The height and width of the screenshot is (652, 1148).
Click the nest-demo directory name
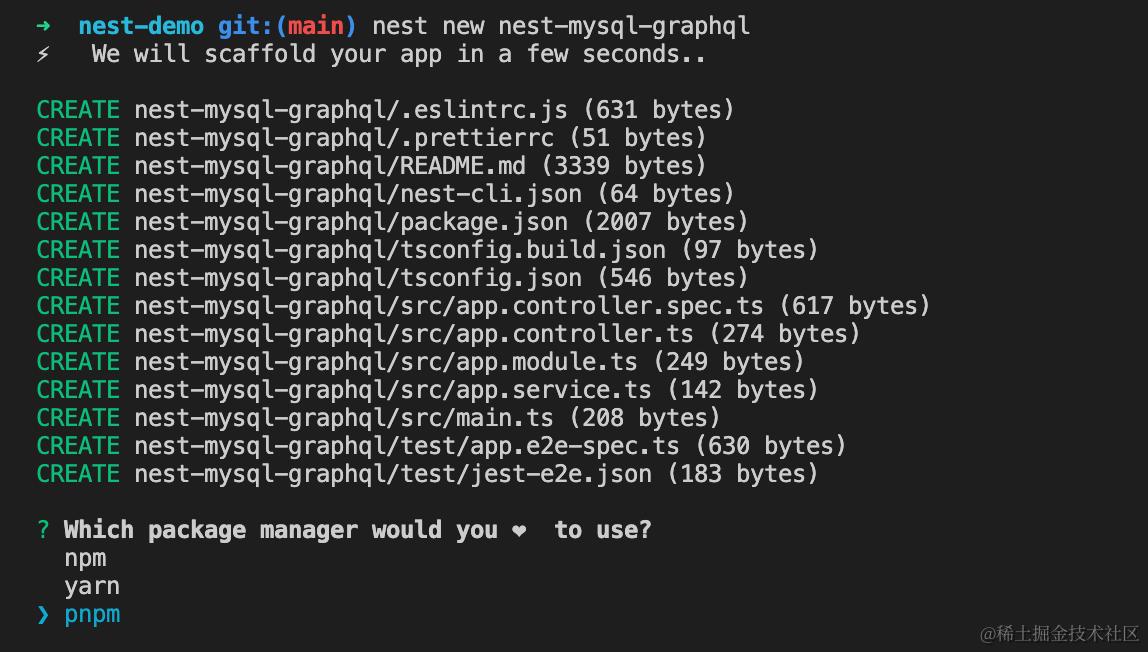tap(141, 26)
